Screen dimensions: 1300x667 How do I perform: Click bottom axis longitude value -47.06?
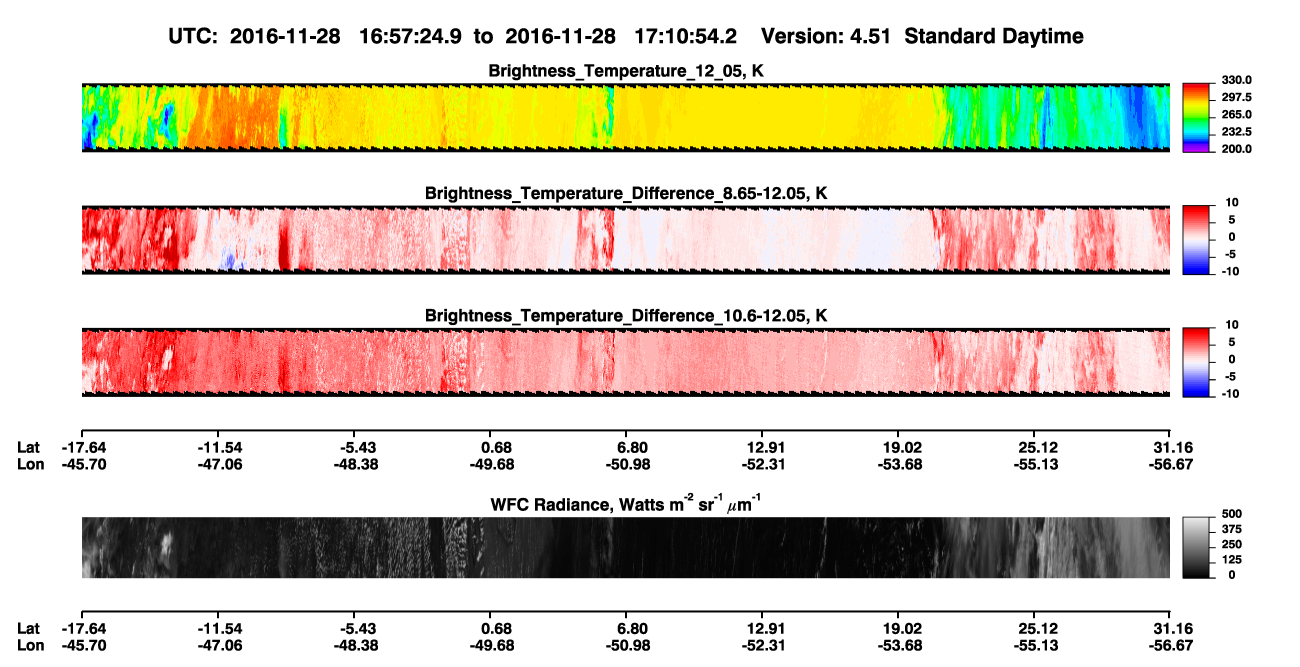coord(218,644)
